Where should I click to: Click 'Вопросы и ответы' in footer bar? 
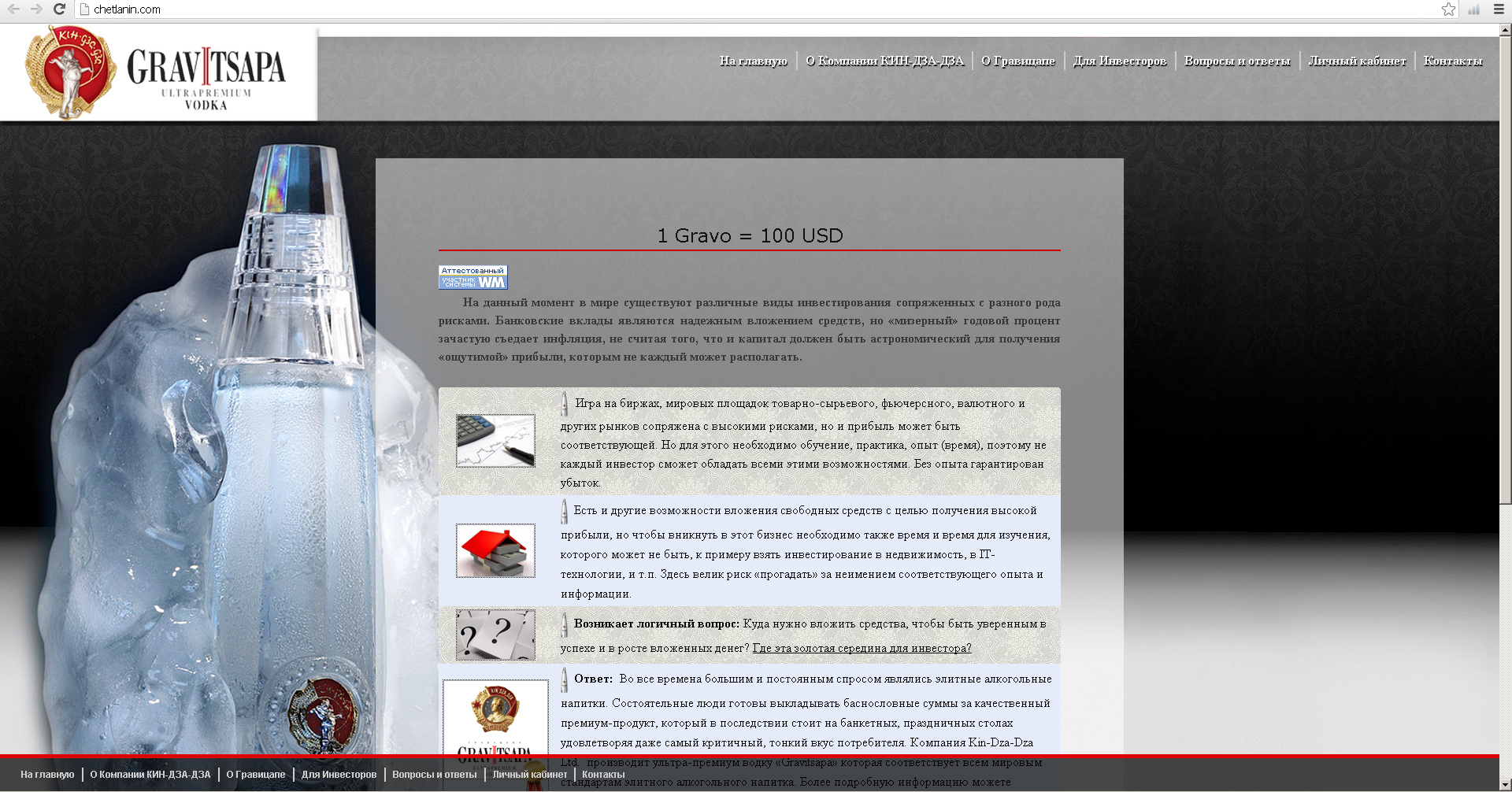pos(434,774)
